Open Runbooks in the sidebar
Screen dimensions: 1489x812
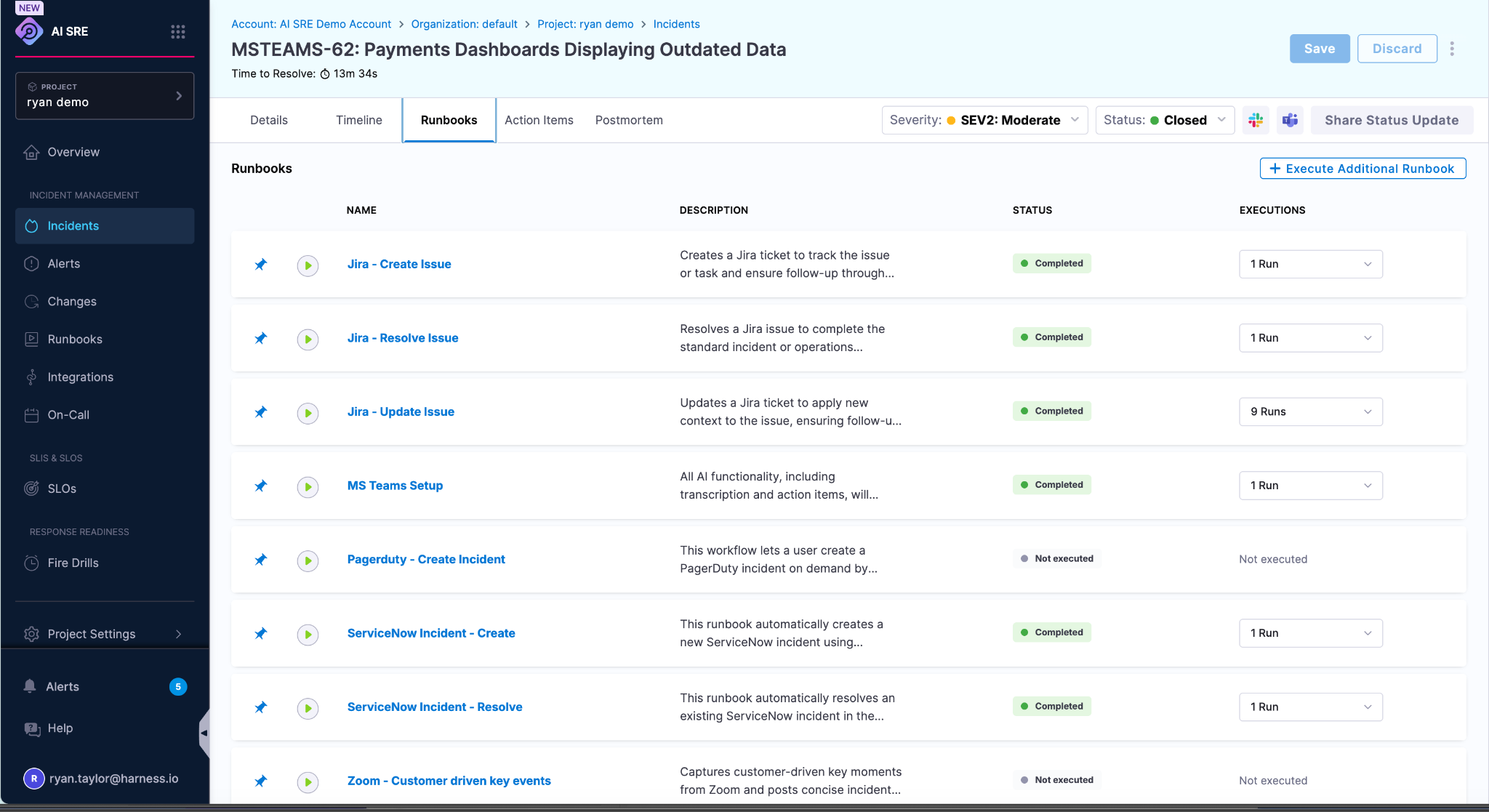pyautogui.click(x=105, y=339)
